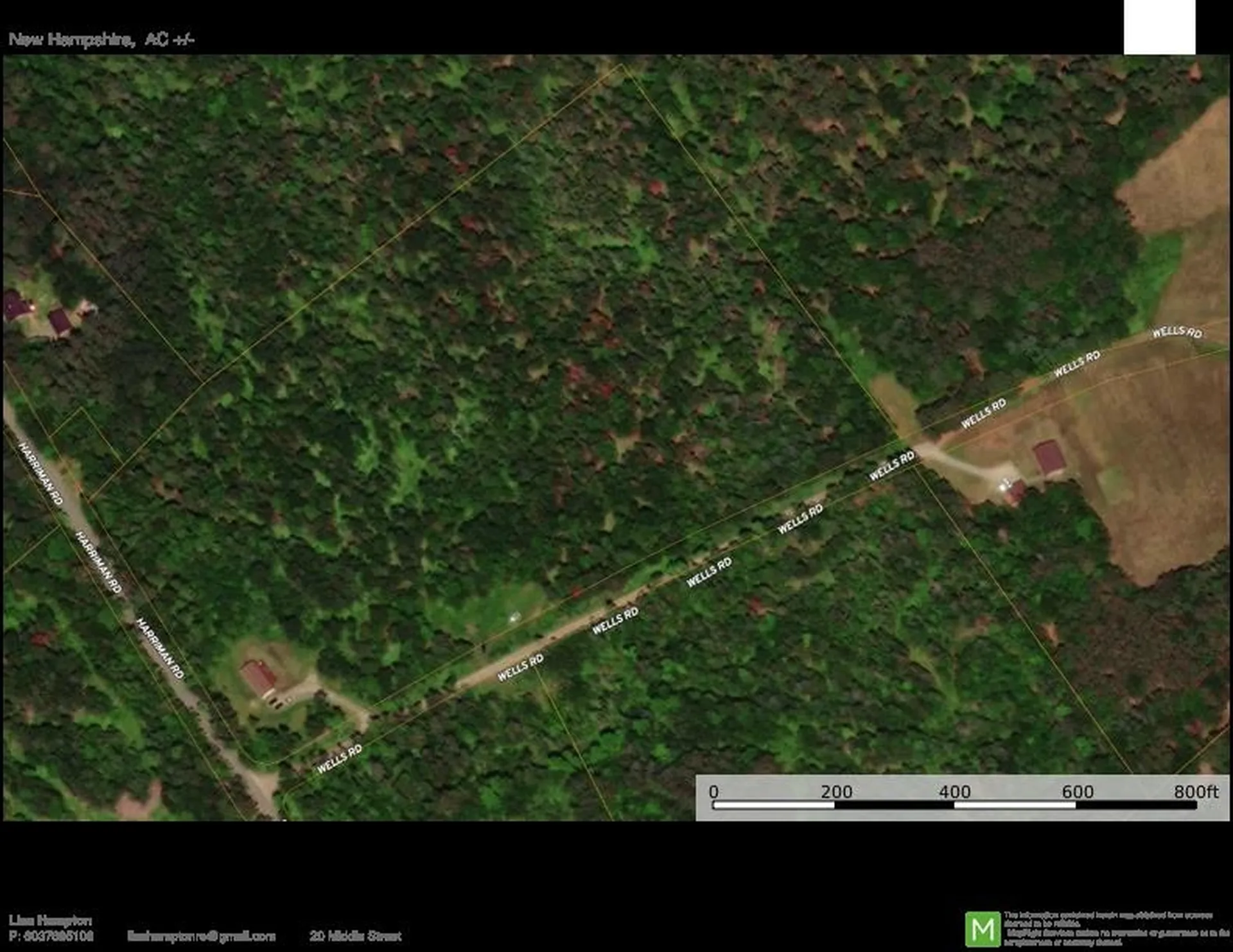The image size is (1233, 952).
Task: Click the "800ft" label on the scale bar
Action: click(1196, 792)
